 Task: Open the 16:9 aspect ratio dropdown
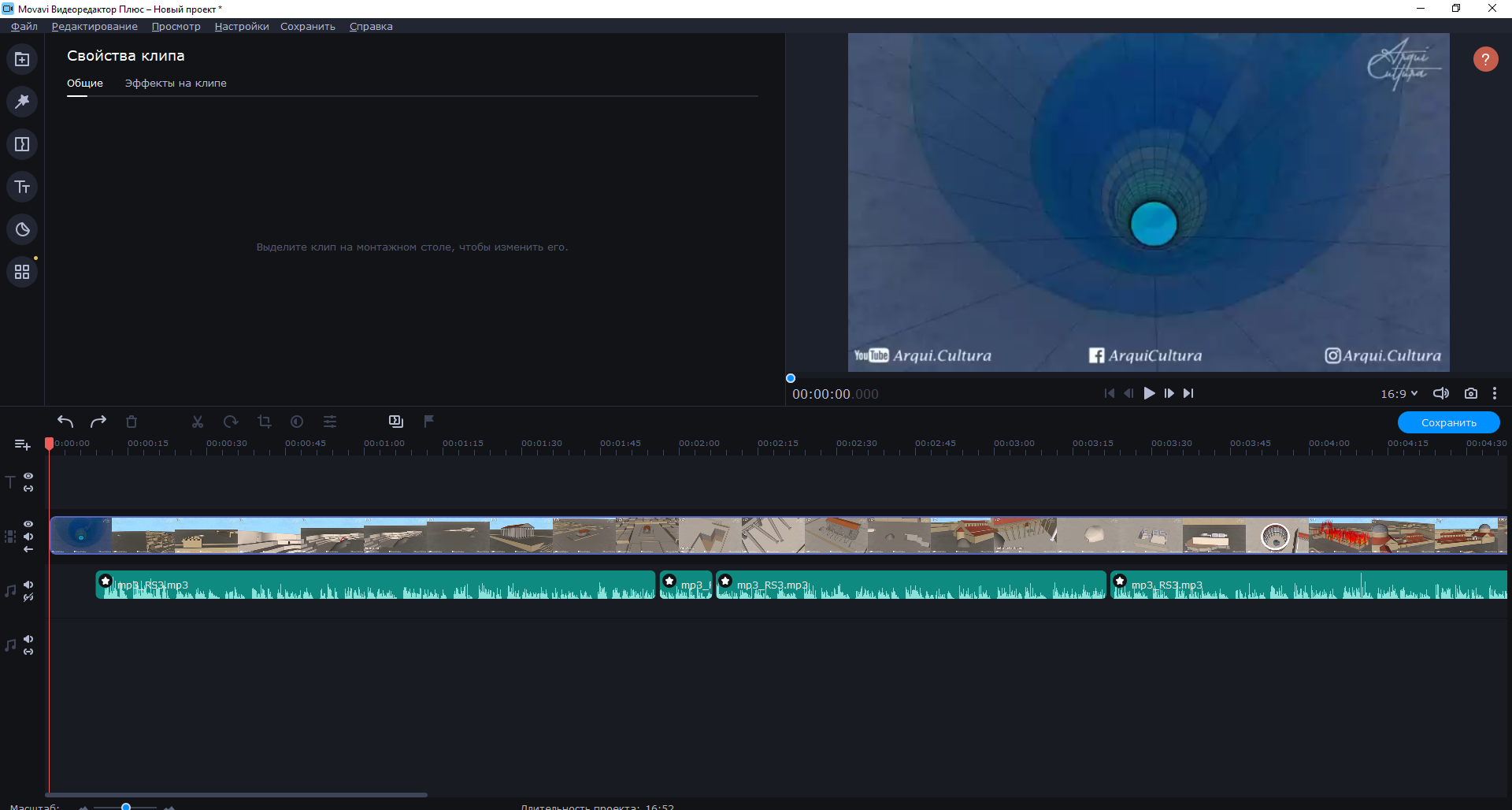coord(1399,394)
